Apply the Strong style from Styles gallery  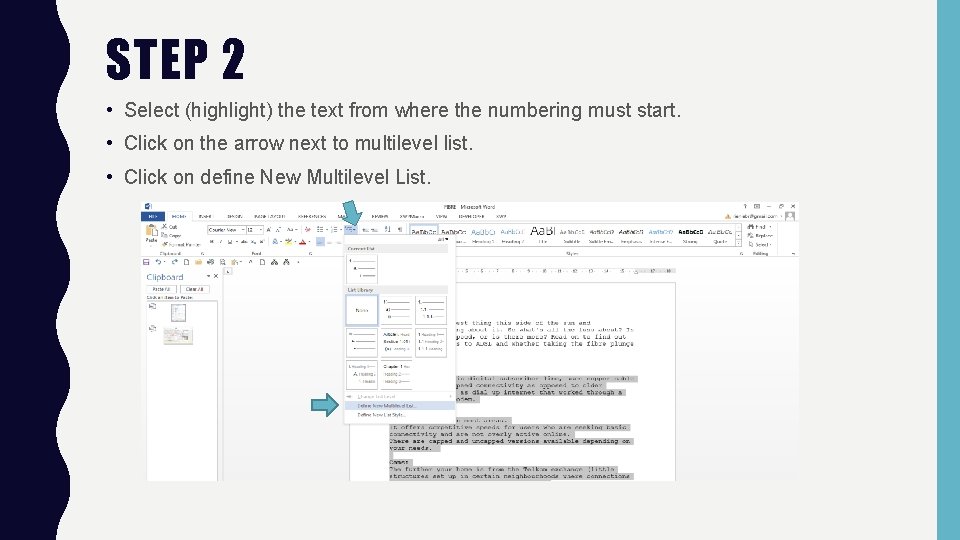tap(691, 235)
